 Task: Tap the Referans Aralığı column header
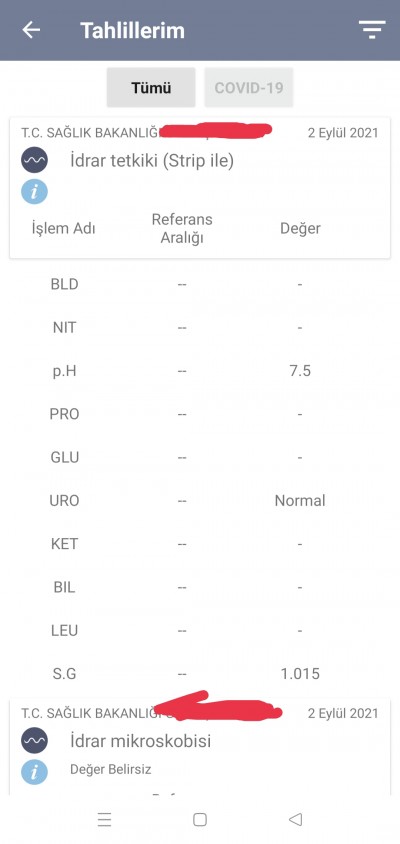[182, 228]
